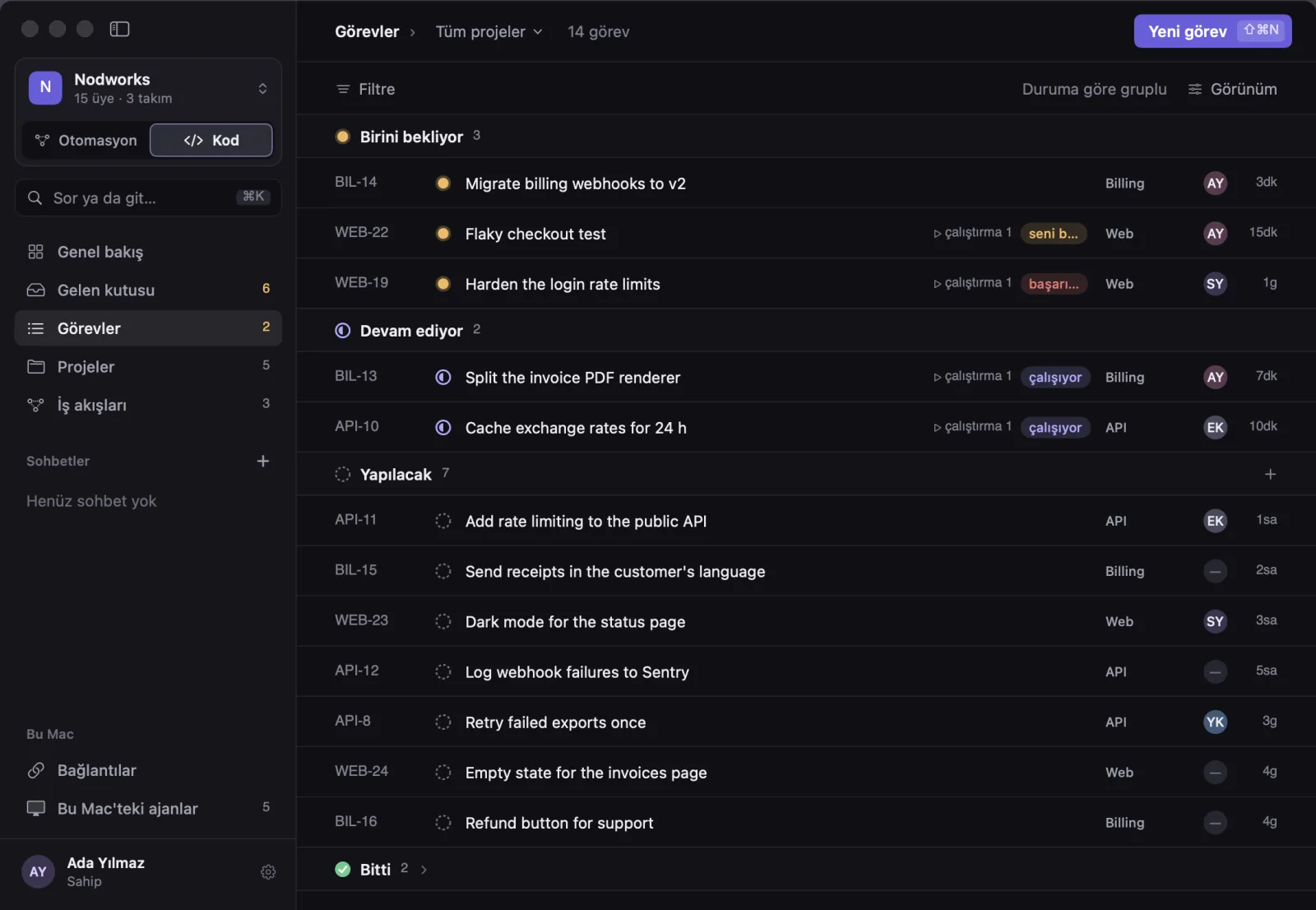Screen dimensions: 1316x910
Task: Click status icon of Split the invoice PDF renderer
Action: click(443, 378)
